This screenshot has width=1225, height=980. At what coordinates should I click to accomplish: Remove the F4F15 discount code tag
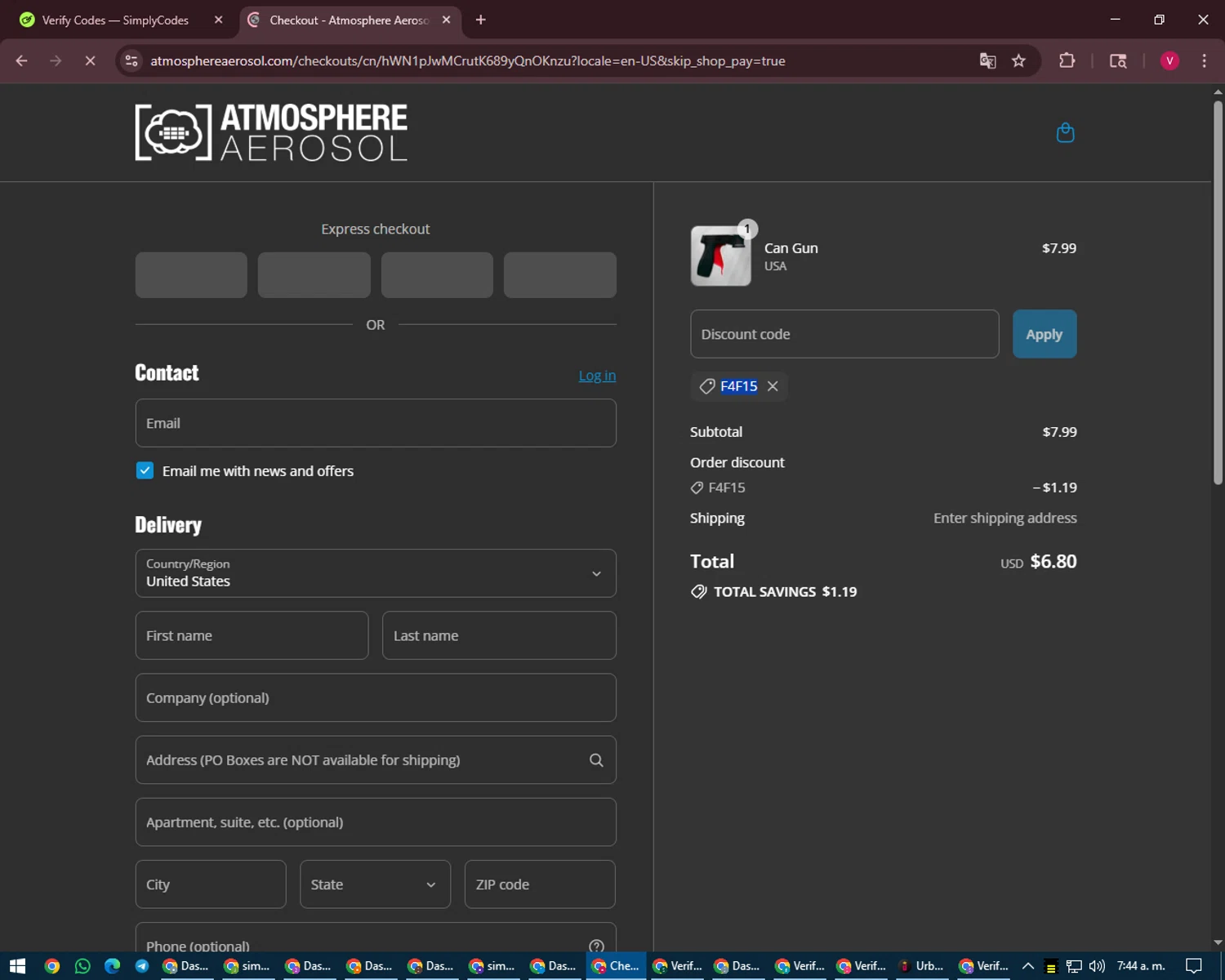(x=773, y=386)
